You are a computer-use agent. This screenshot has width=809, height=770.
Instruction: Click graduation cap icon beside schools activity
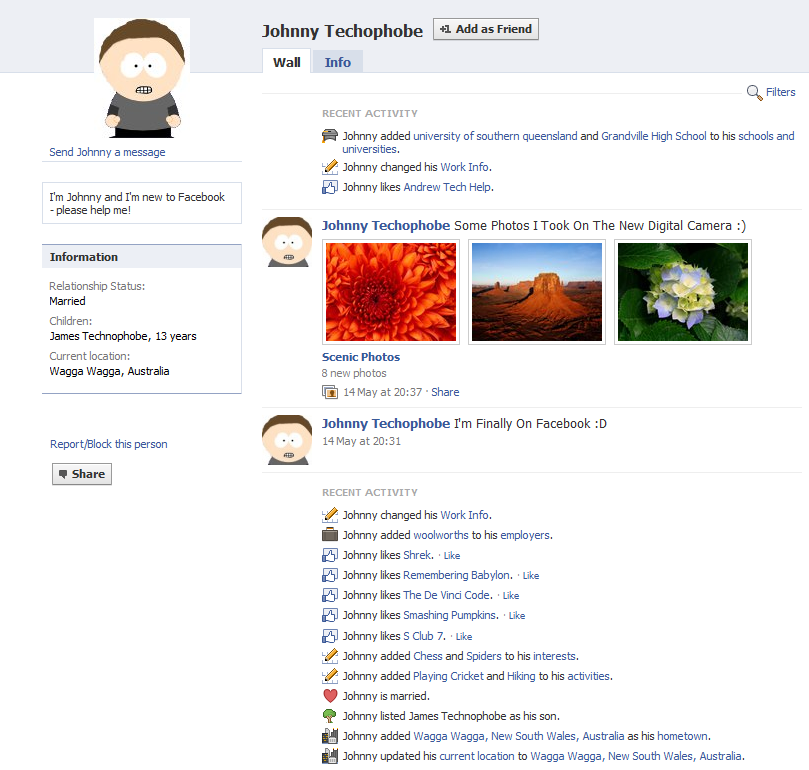(330, 136)
